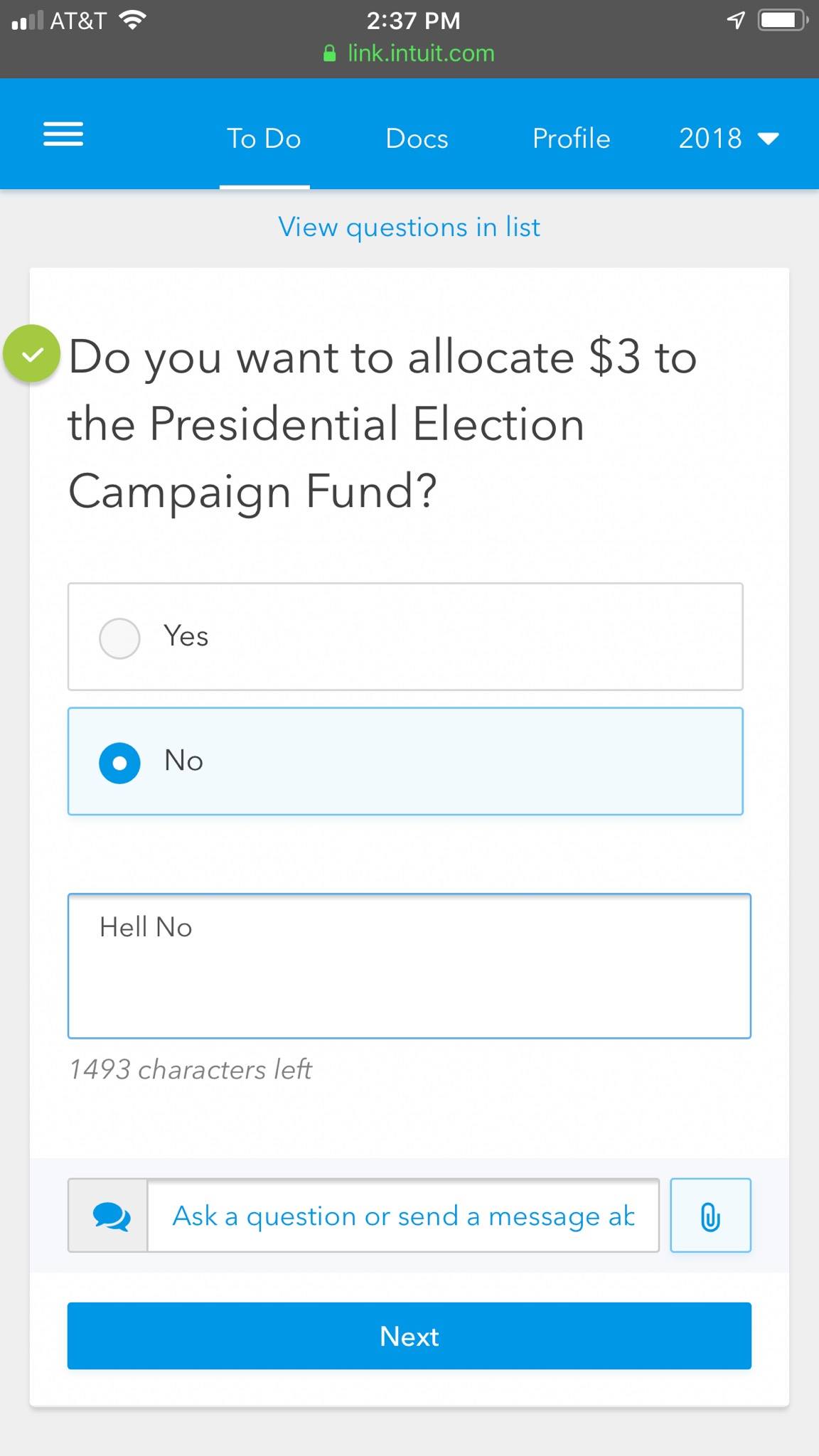819x1456 pixels.
Task: Choose the Yes answer option box
Action: pyautogui.click(x=405, y=636)
